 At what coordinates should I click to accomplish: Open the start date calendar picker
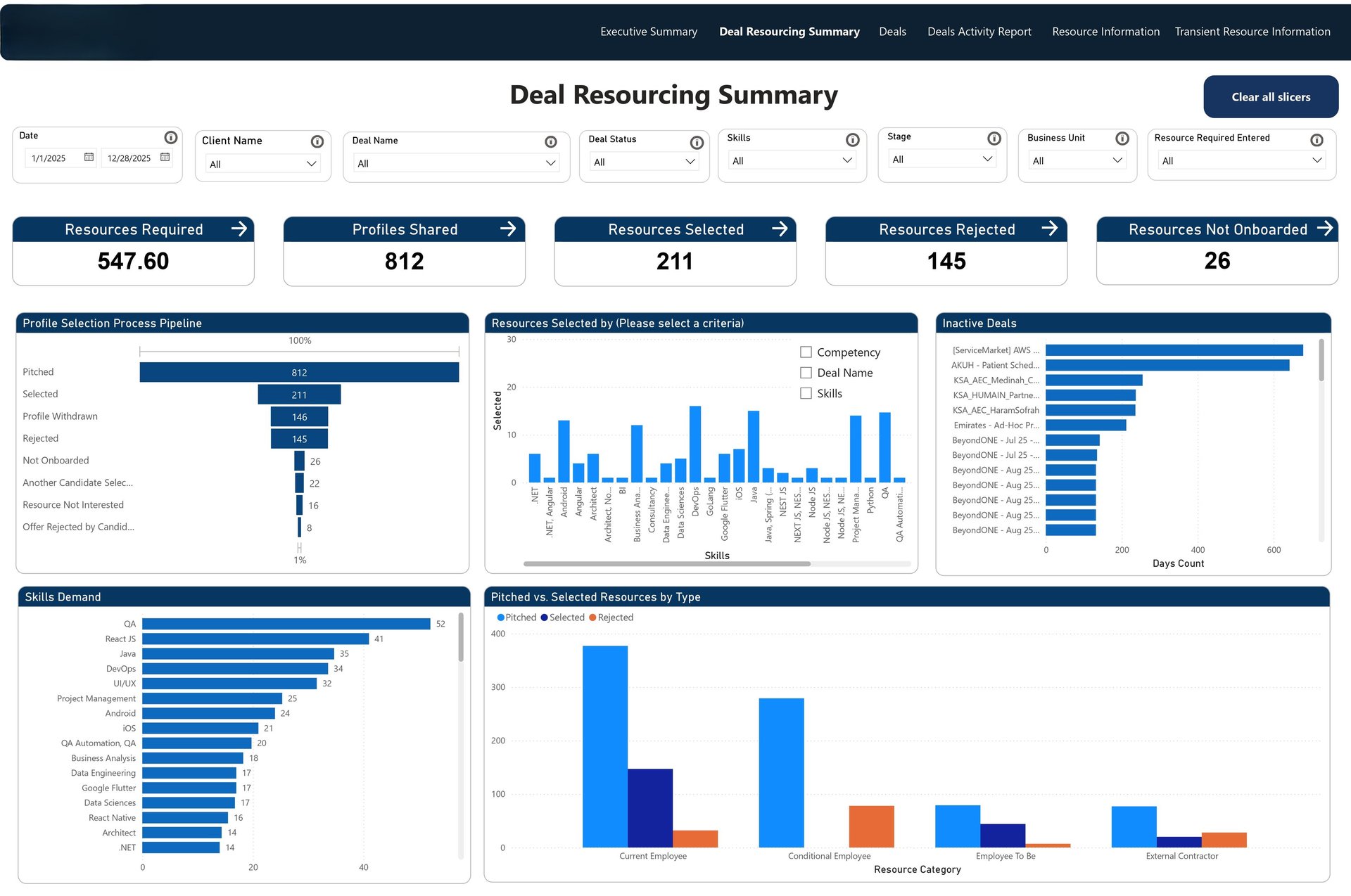tap(89, 157)
